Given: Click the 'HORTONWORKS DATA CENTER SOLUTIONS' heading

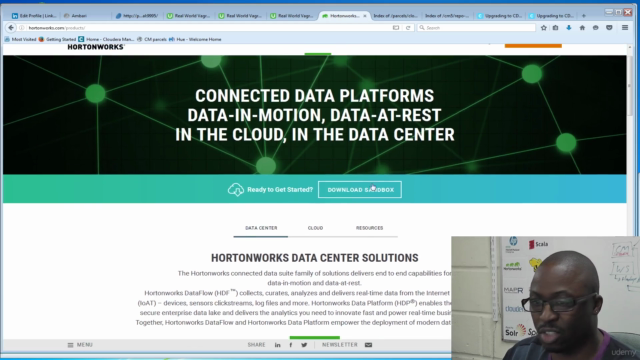Looking at the screenshot, I should click(315, 258).
